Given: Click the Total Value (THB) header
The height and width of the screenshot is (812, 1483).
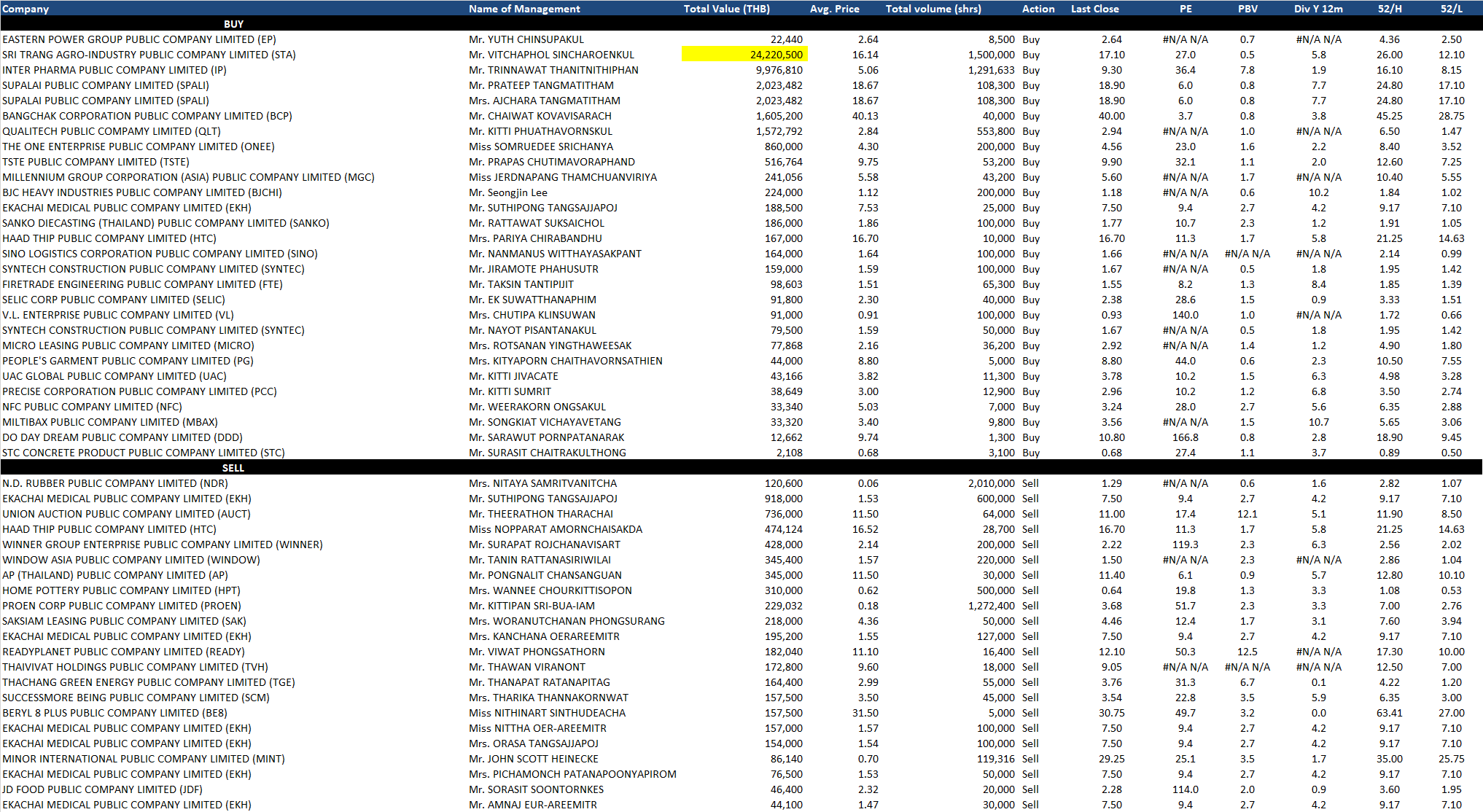Looking at the screenshot, I should [x=726, y=9].
